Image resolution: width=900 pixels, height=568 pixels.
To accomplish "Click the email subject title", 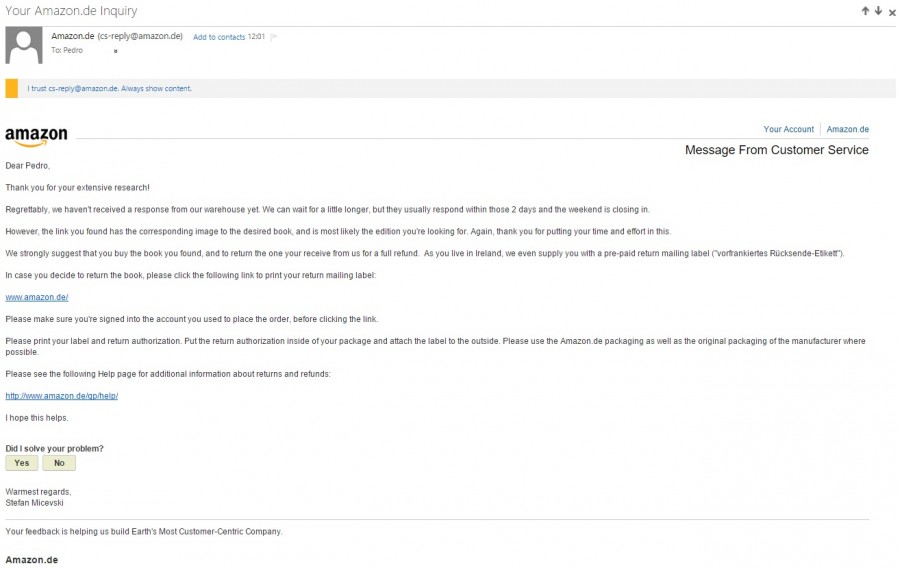I will pos(71,11).
